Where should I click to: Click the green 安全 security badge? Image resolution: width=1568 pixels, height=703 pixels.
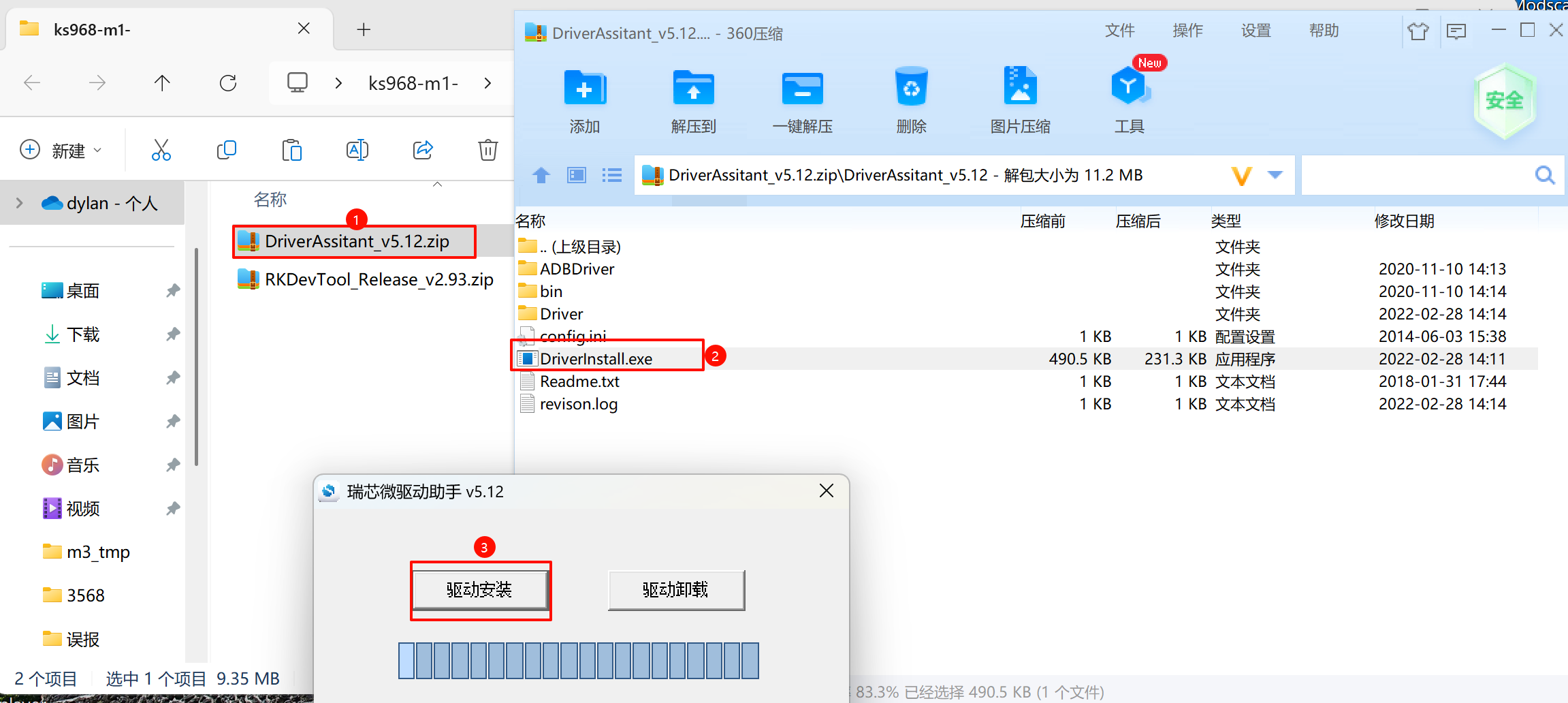pyautogui.click(x=1505, y=101)
